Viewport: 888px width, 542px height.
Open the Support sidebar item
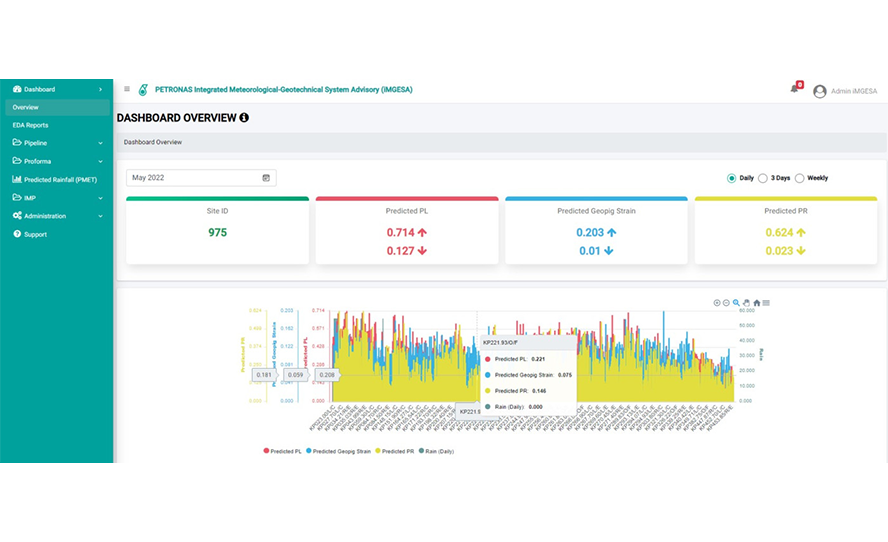(36, 234)
